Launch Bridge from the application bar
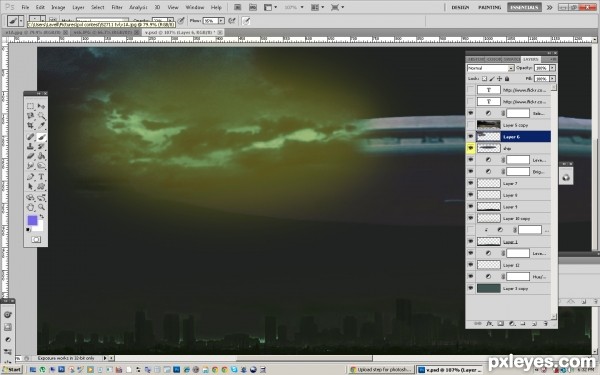The width and height of the screenshot is (600, 375). pyautogui.click(x=237, y=7)
